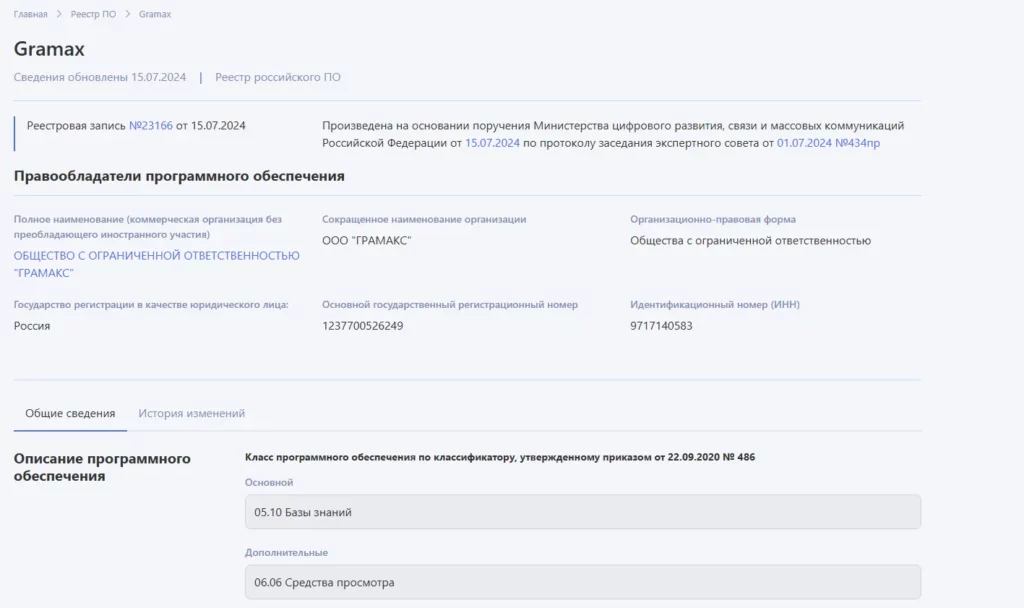The image size is (1024, 608).
Task: Click the 05.10 Базы знаний field
Action: tap(583, 512)
